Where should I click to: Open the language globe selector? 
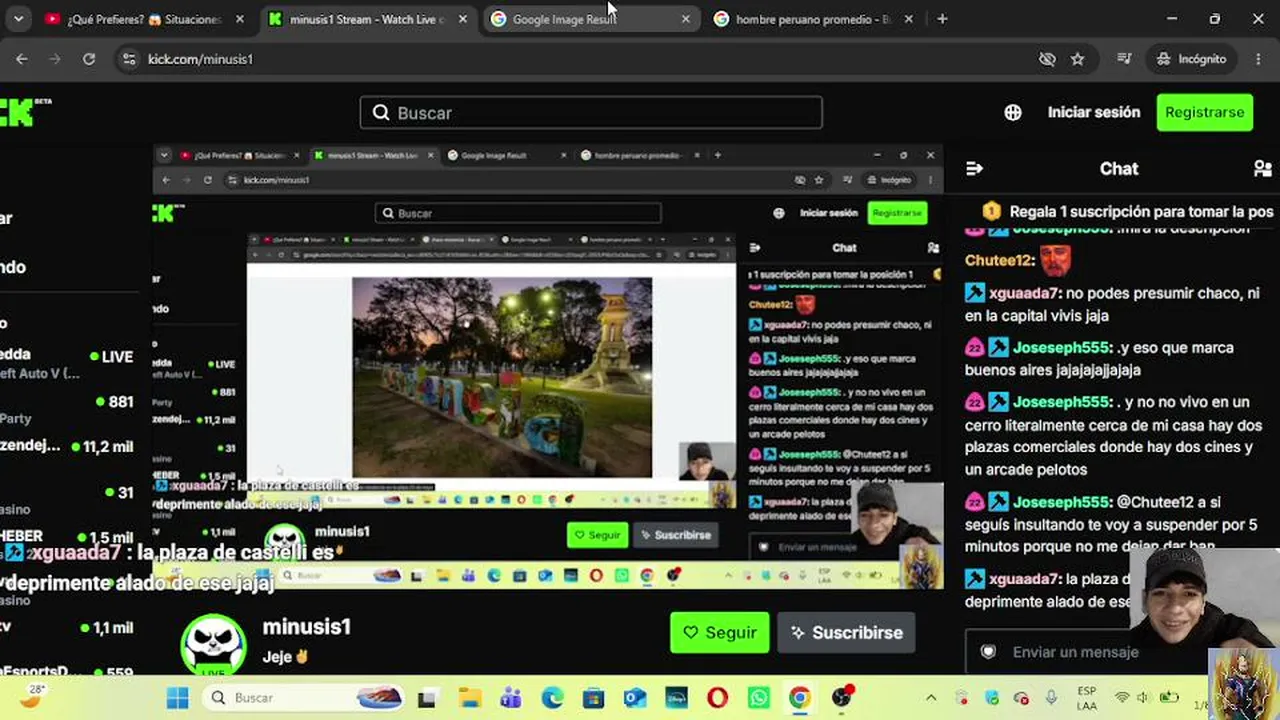[1013, 113]
